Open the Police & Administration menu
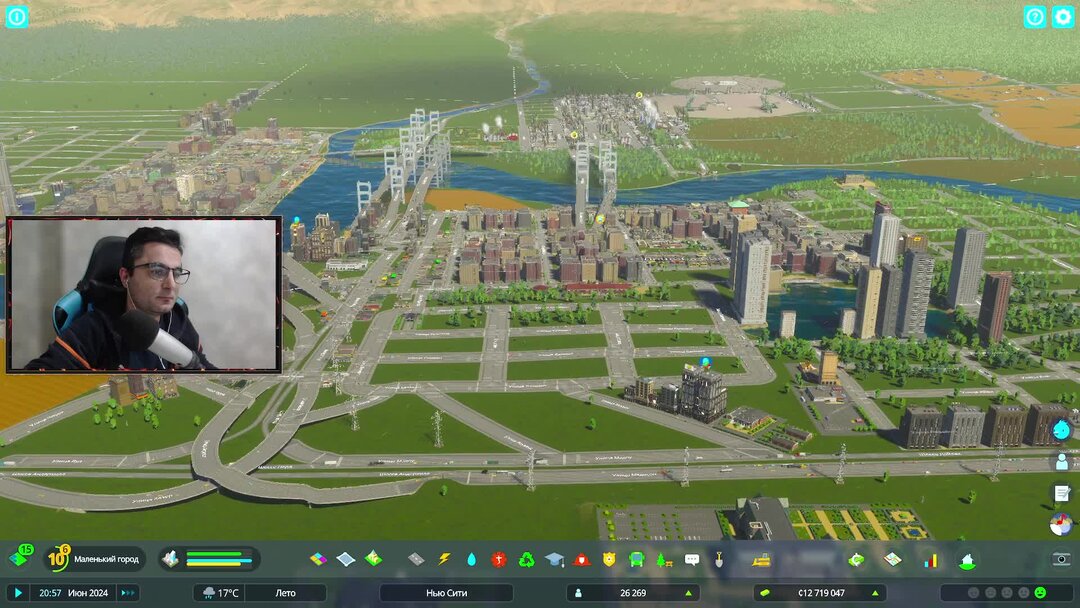This screenshot has height=608, width=1080. pyautogui.click(x=609, y=559)
